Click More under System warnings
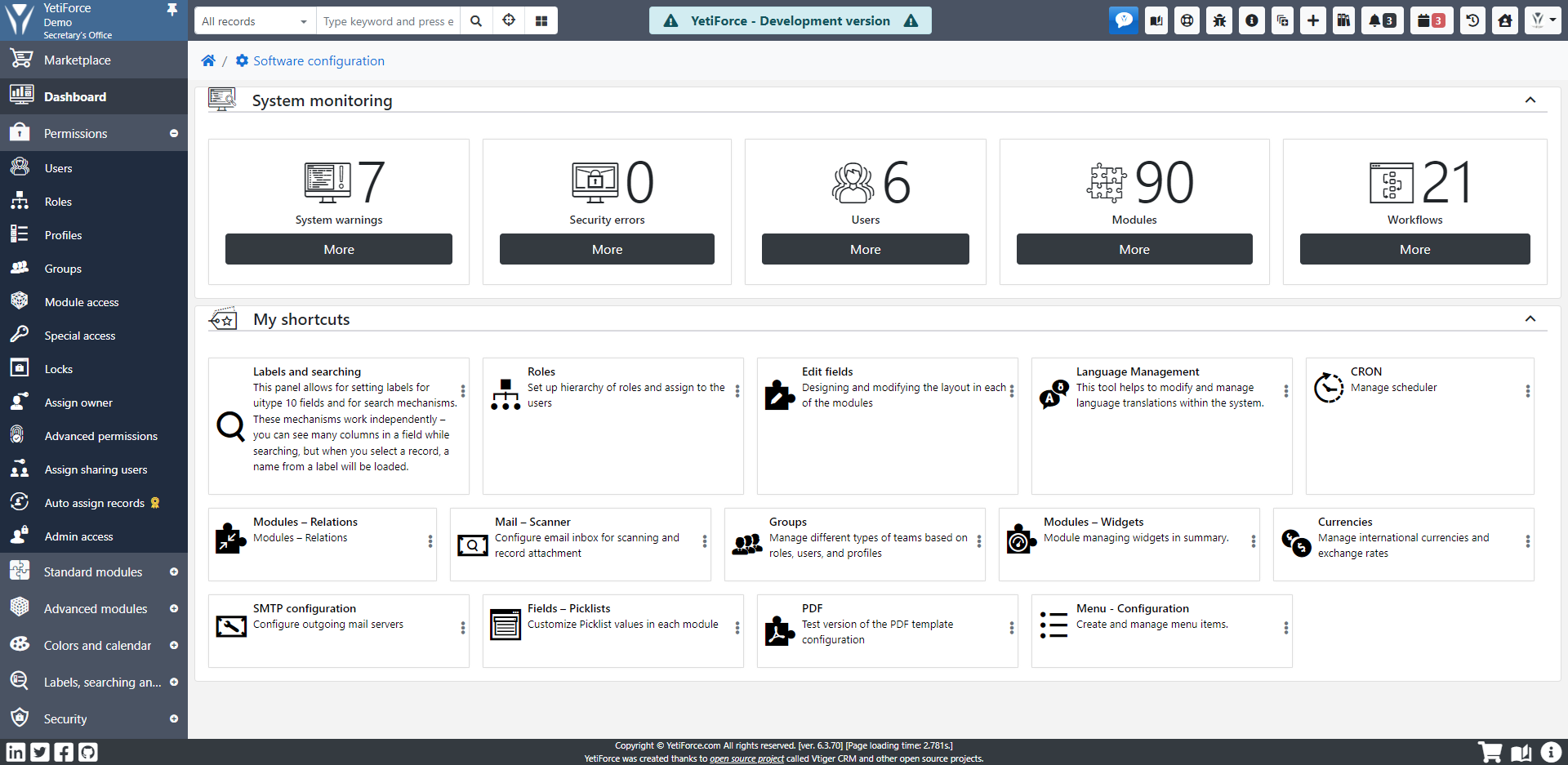This screenshot has width=1568, height=765. [x=339, y=249]
